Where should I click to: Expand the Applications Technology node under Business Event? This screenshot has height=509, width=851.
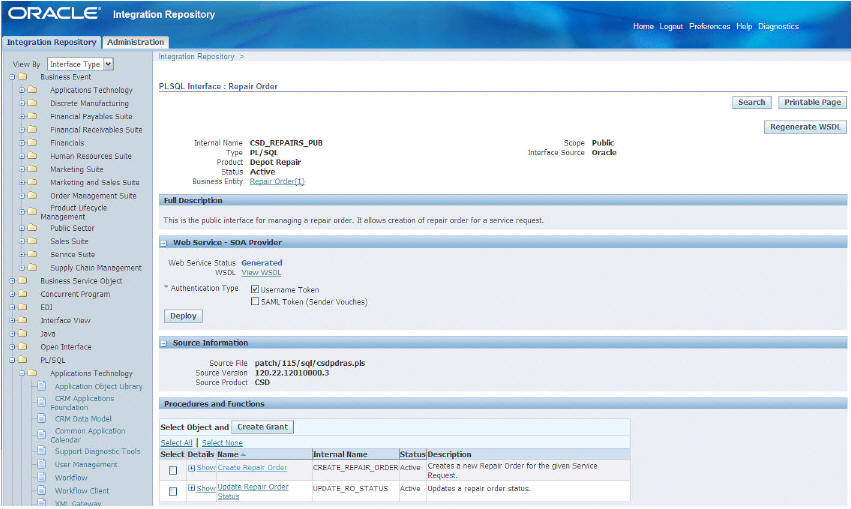22,90
